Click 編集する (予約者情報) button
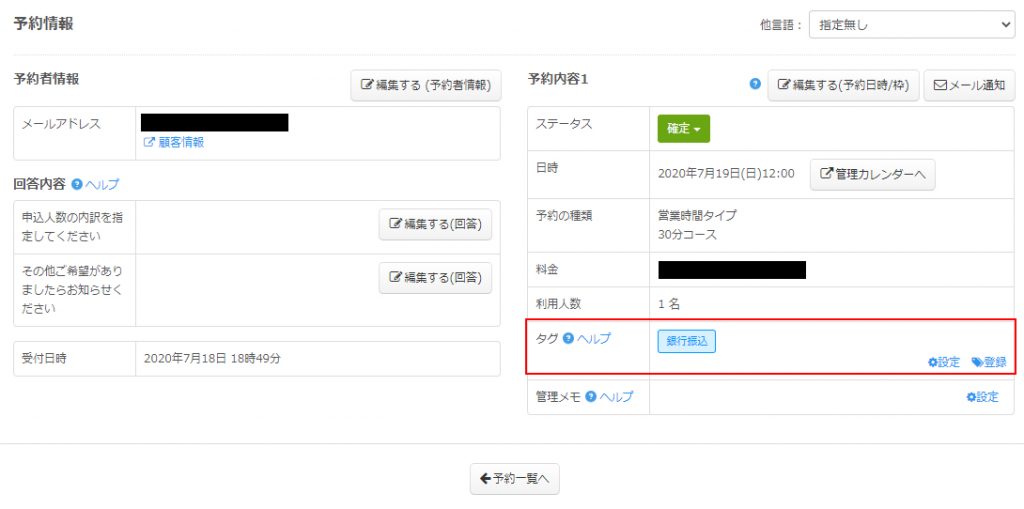 [426, 85]
